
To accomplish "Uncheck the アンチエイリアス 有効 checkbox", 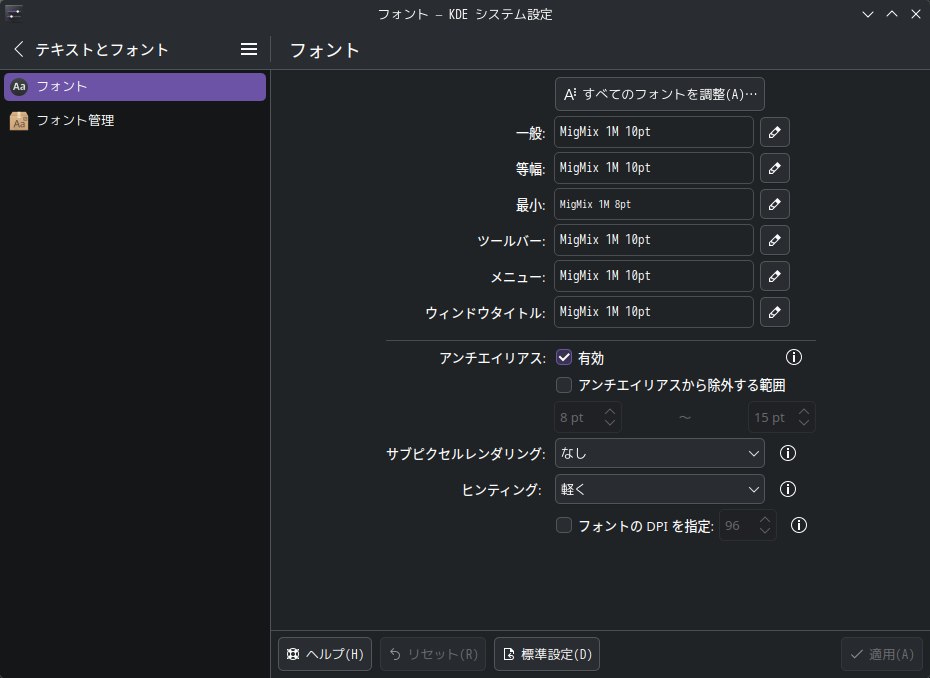I will [564, 357].
